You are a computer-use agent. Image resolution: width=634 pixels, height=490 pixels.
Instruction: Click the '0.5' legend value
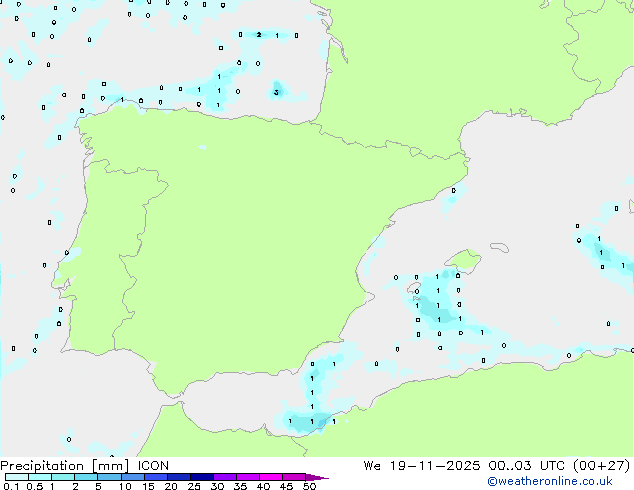34,486
